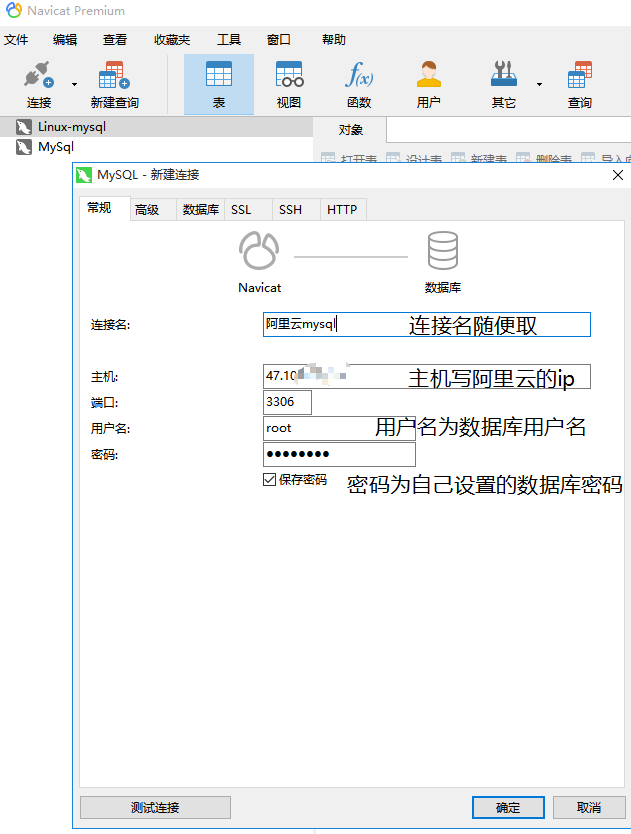Click the database cylinder icon in dialog
Screen dimensions: 631x834
click(443, 251)
